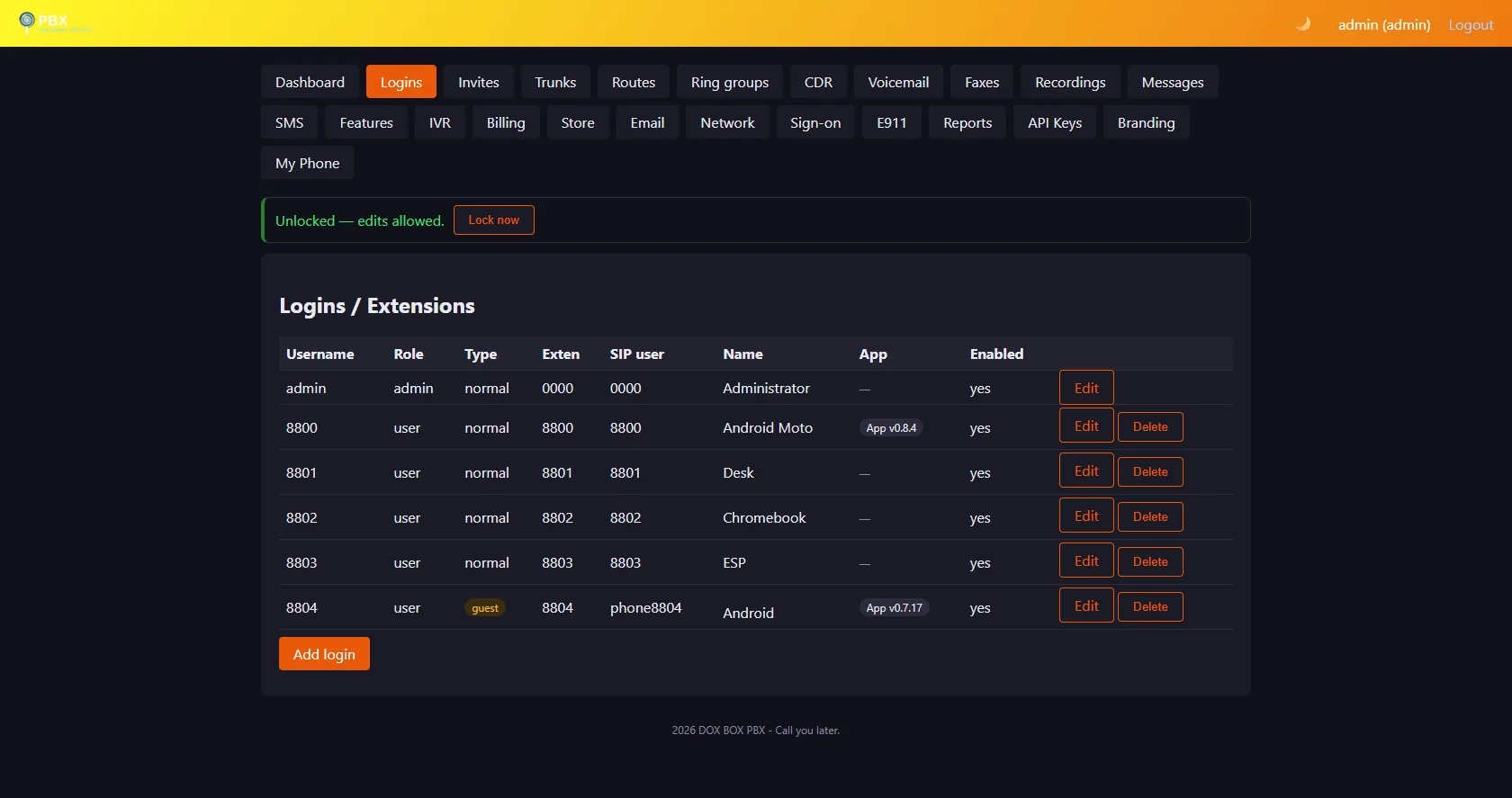Click the App v0.7.17 badge
The image size is (1512, 798).
pyautogui.click(x=894, y=608)
